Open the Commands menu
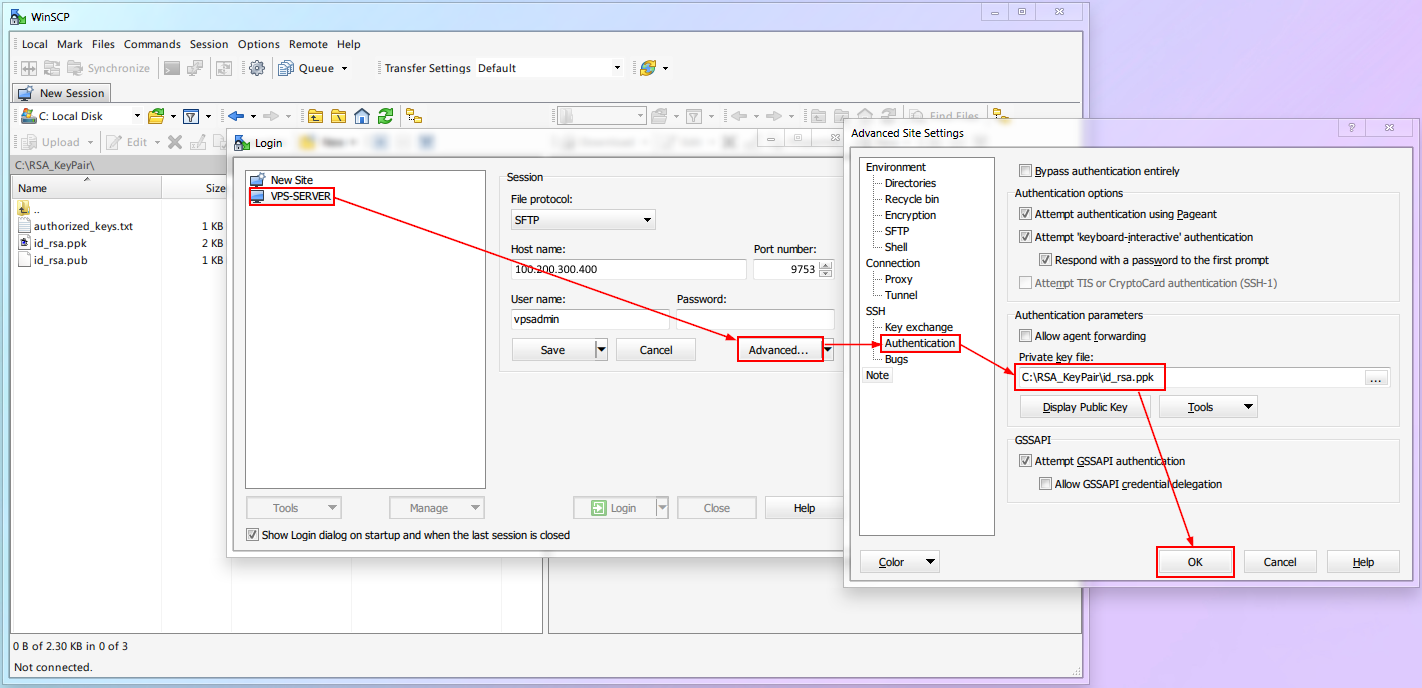 pyautogui.click(x=152, y=44)
